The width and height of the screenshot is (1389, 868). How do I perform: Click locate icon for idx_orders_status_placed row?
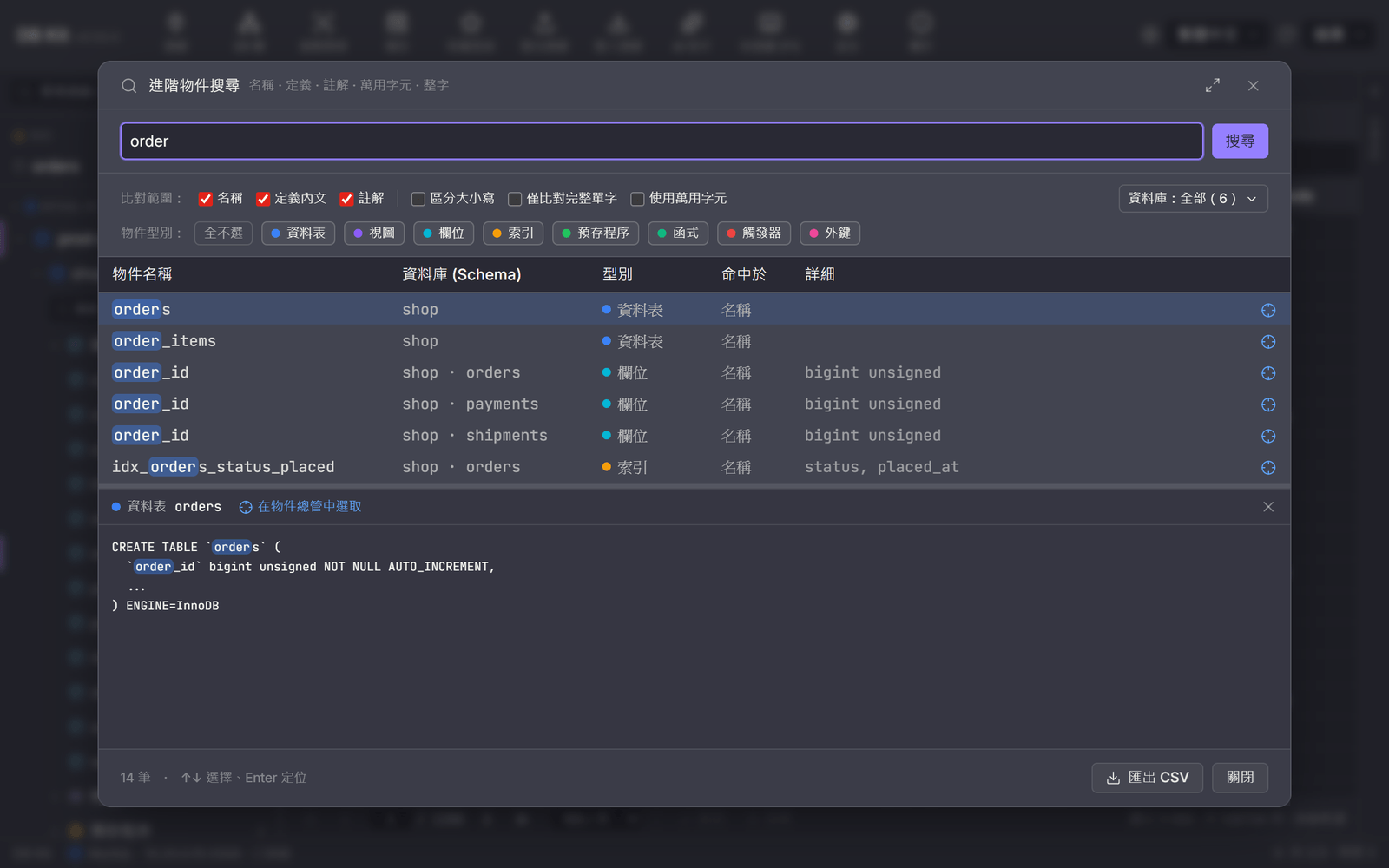(1268, 467)
